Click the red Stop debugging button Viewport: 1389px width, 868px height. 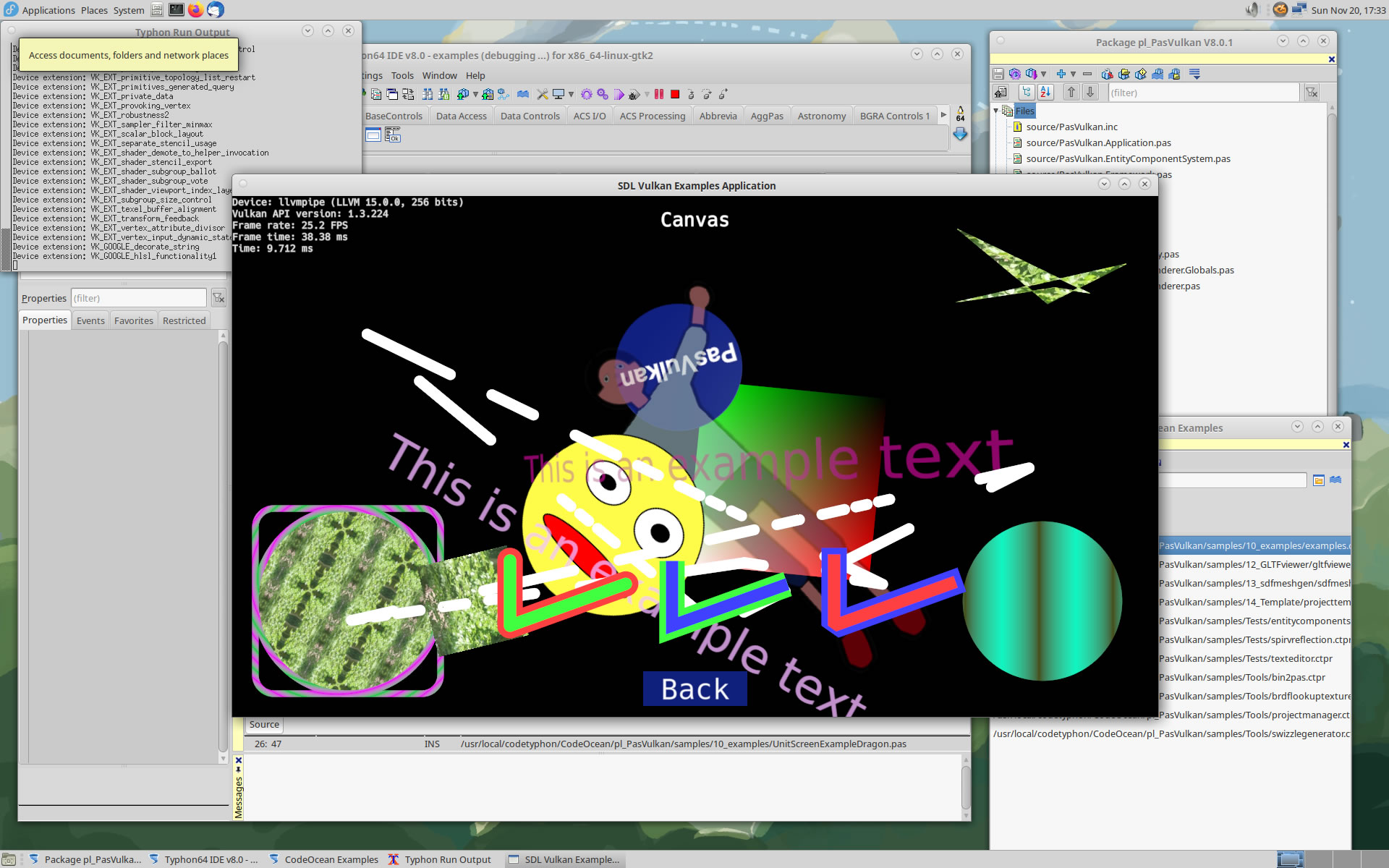click(x=675, y=94)
